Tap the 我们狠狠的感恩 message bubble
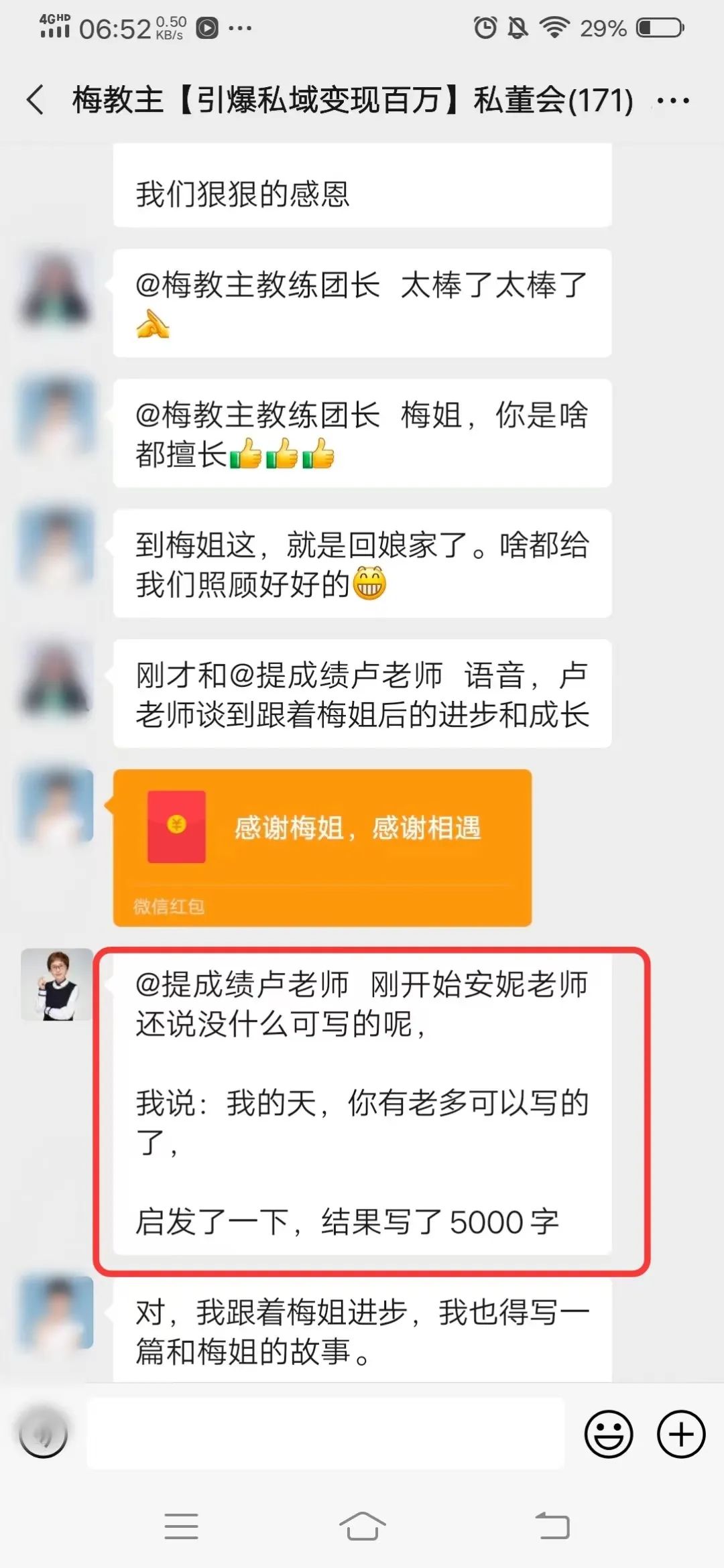The width and height of the screenshot is (724, 1568). 362,185
